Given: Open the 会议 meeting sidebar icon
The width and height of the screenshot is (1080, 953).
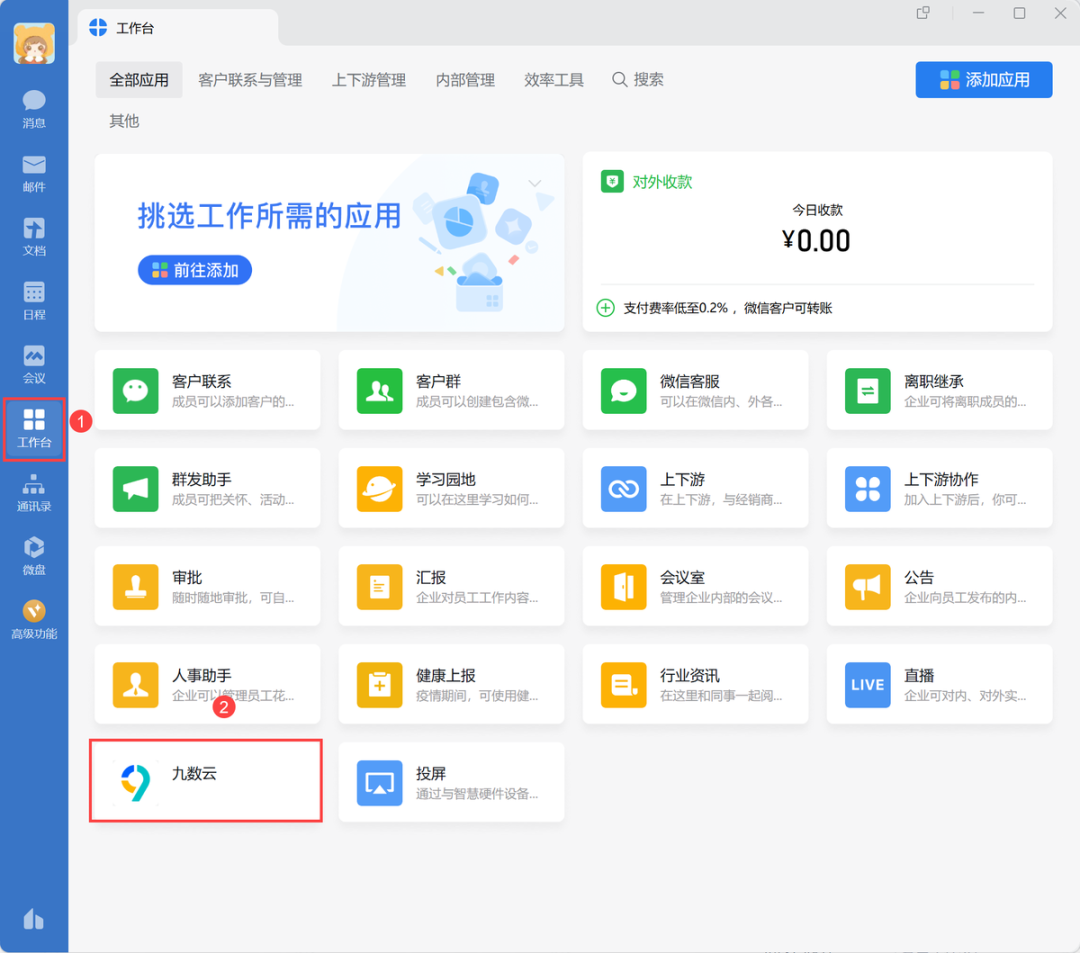Looking at the screenshot, I should (34, 364).
